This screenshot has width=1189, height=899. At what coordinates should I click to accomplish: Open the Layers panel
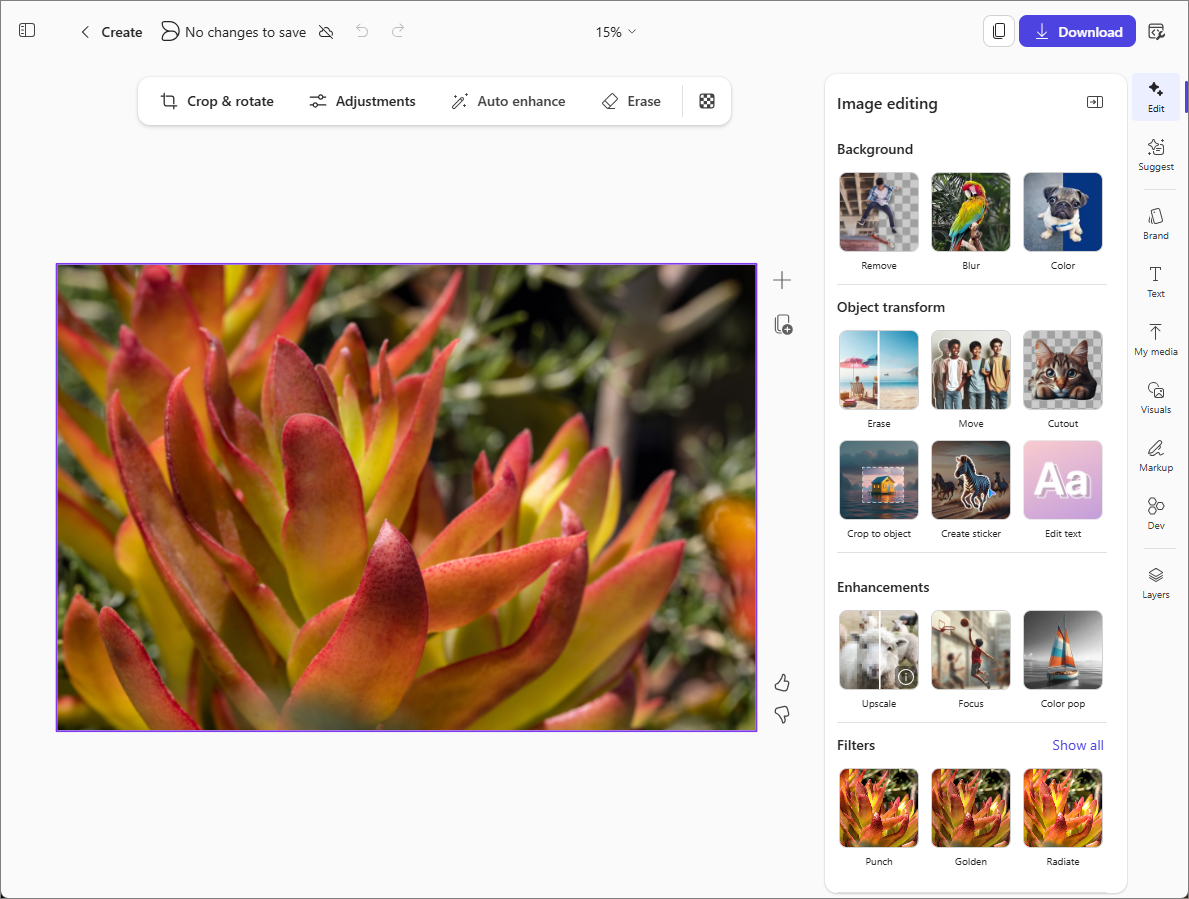tap(1155, 583)
